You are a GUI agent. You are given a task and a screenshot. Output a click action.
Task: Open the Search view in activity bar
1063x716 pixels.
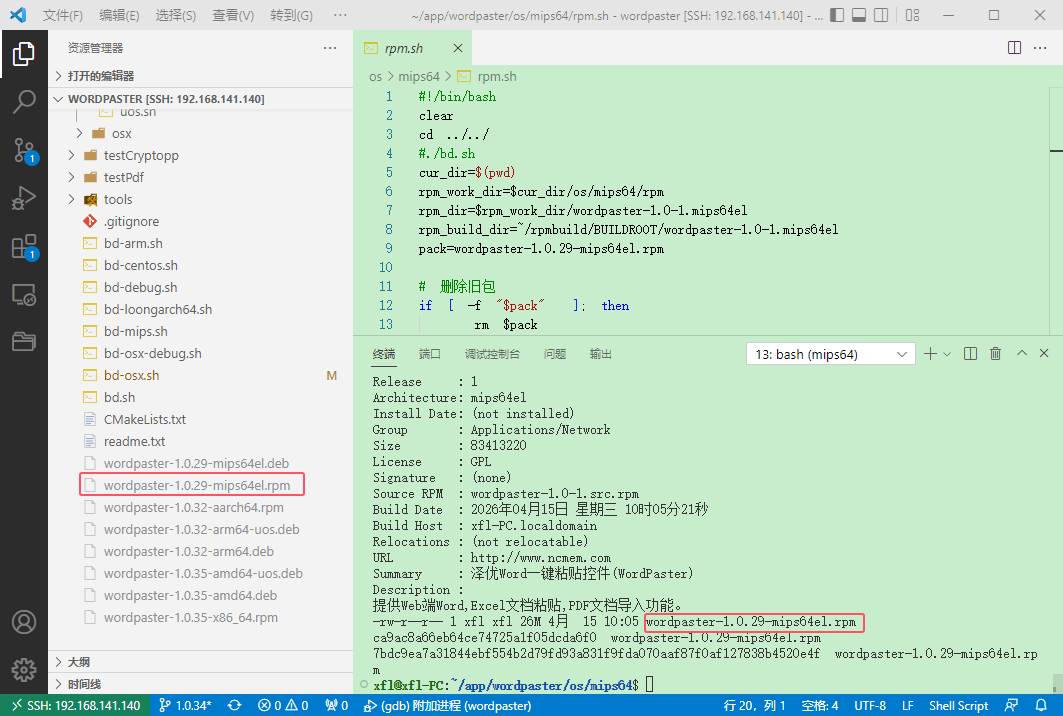tap(24, 102)
